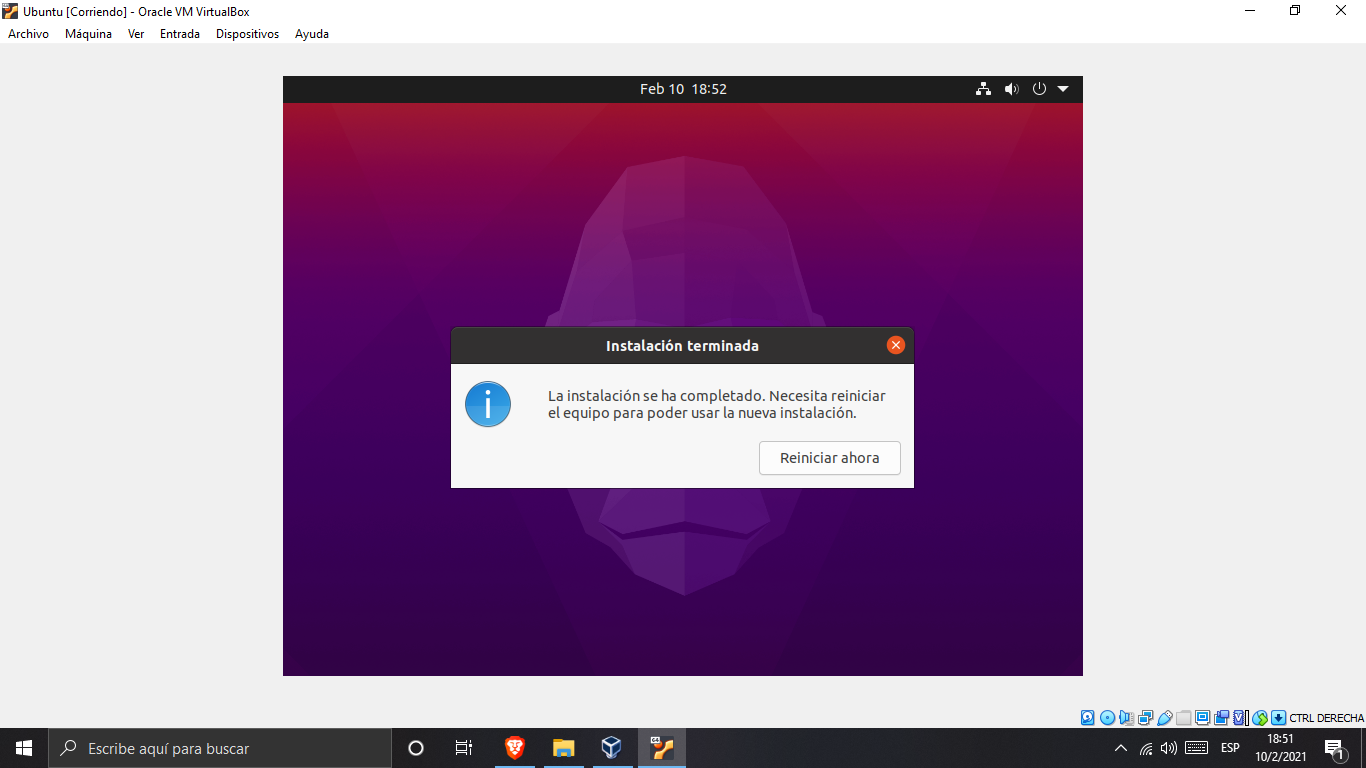Image resolution: width=1366 pixels, height=768 pixels.
Task: Open the Ubuntu top bar clock Feb 10 18:52
Action: (683, 89)
